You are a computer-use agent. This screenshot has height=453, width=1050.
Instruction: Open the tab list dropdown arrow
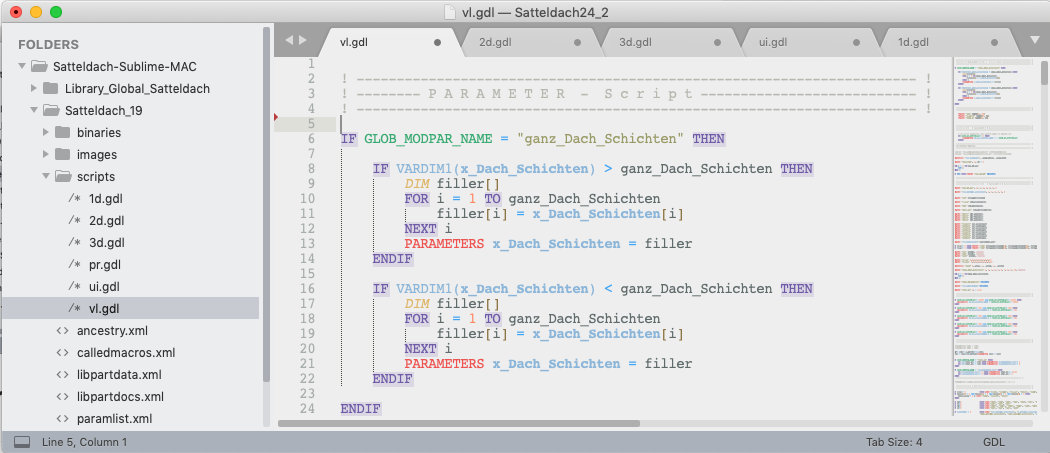pyautogui.click(x=1034, y=42)
